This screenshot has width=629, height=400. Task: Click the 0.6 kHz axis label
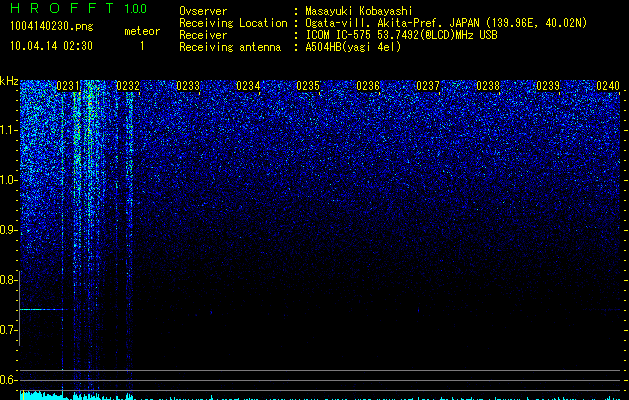coord(8,380)
